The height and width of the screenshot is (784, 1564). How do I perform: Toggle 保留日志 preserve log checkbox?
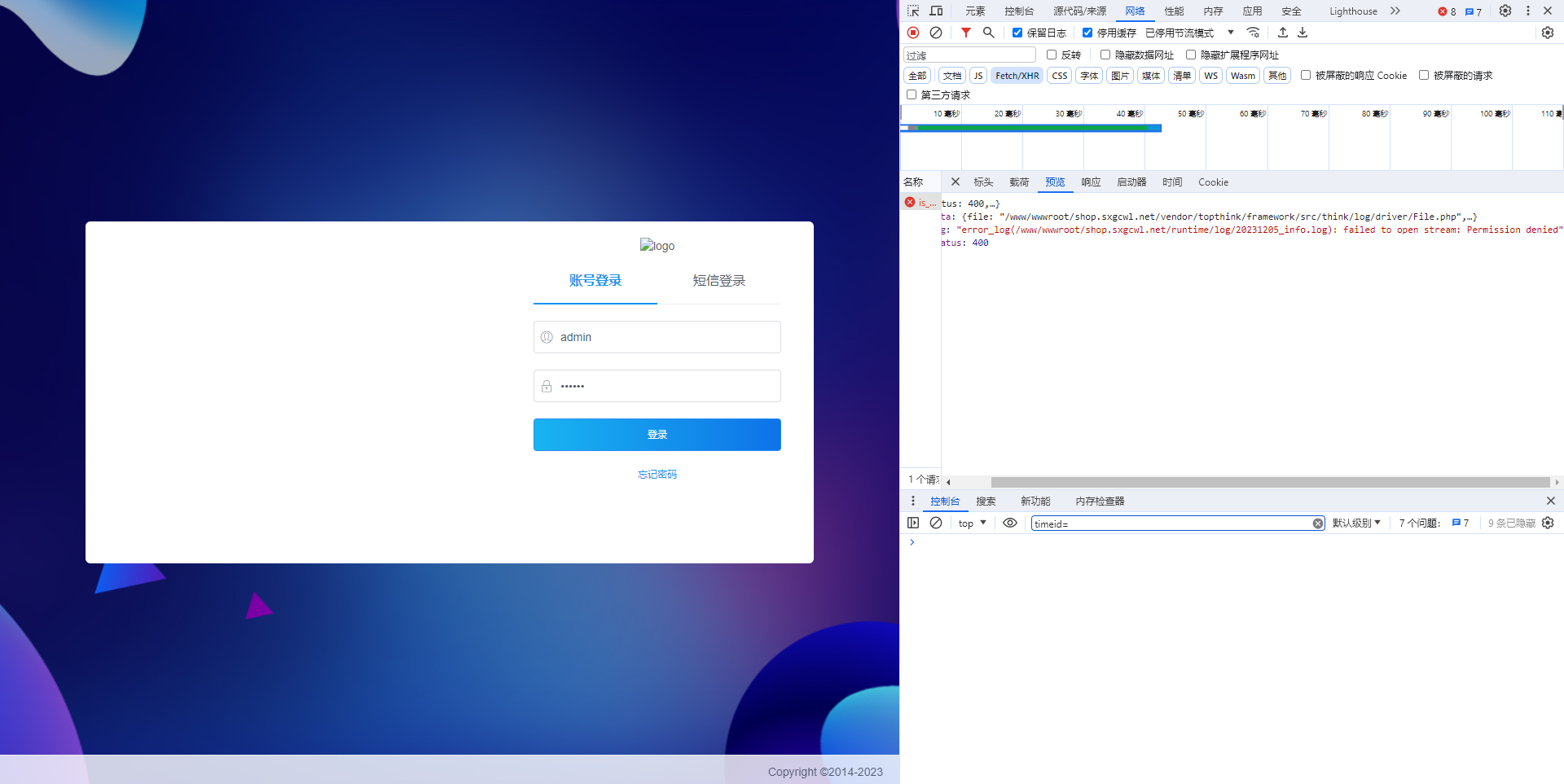coord(1017,33)
